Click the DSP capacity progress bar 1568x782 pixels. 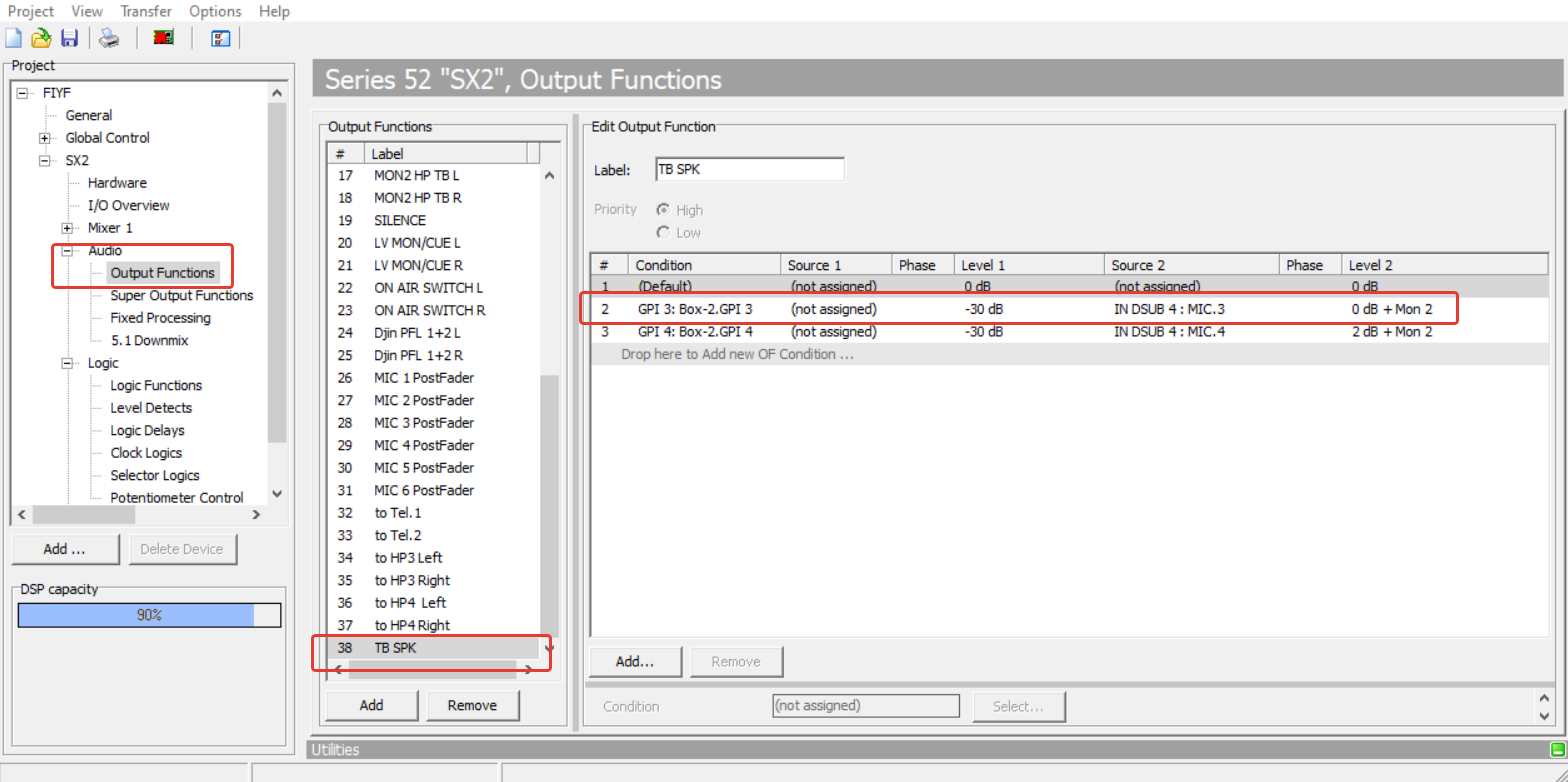149,615
